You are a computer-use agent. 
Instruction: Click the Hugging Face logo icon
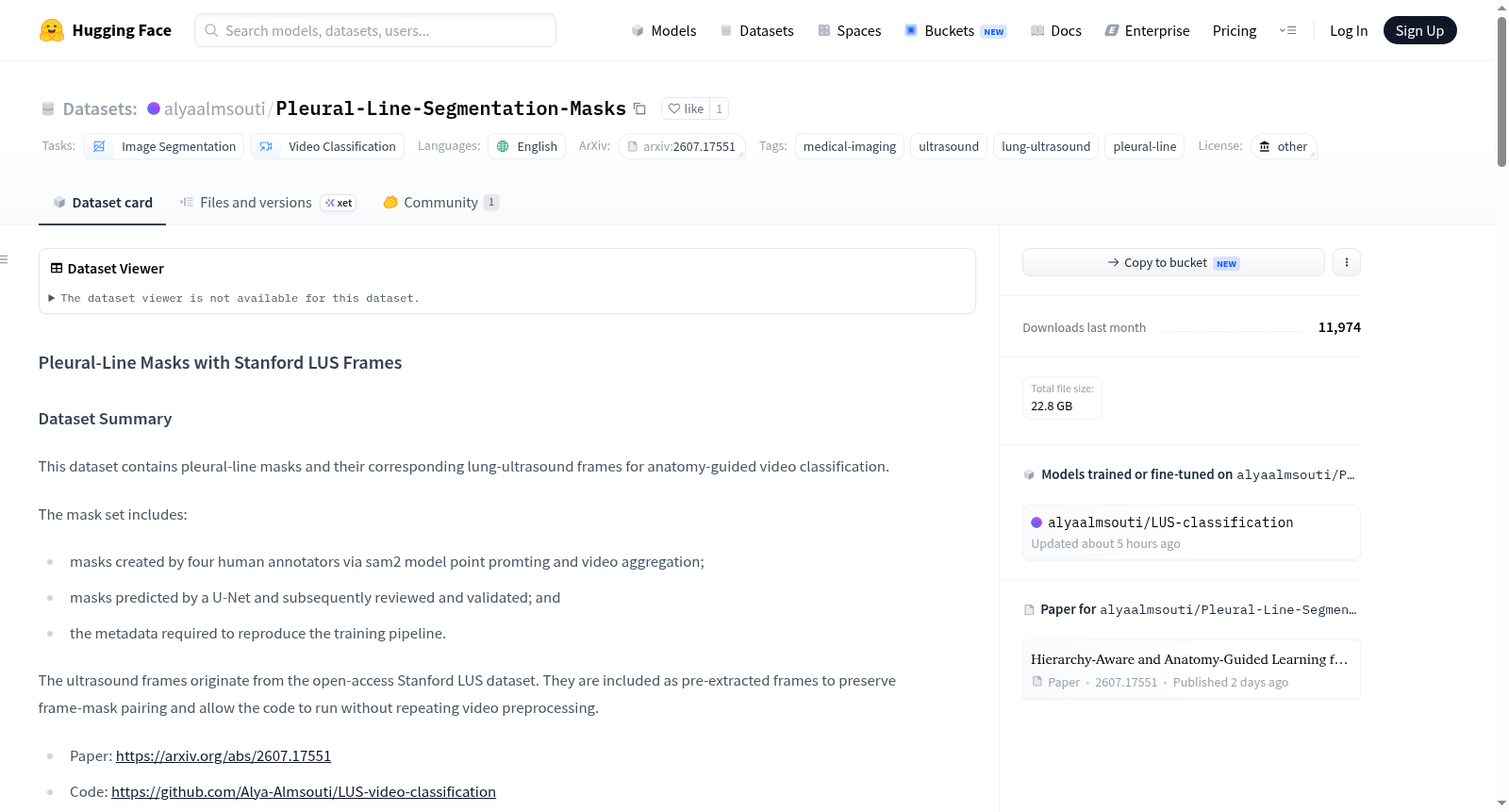(52, 30)
